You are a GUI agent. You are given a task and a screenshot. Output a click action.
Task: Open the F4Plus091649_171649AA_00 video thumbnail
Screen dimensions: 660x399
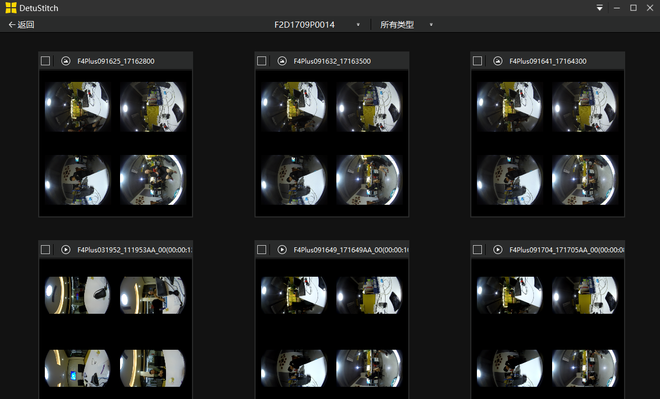coord(332,329)
